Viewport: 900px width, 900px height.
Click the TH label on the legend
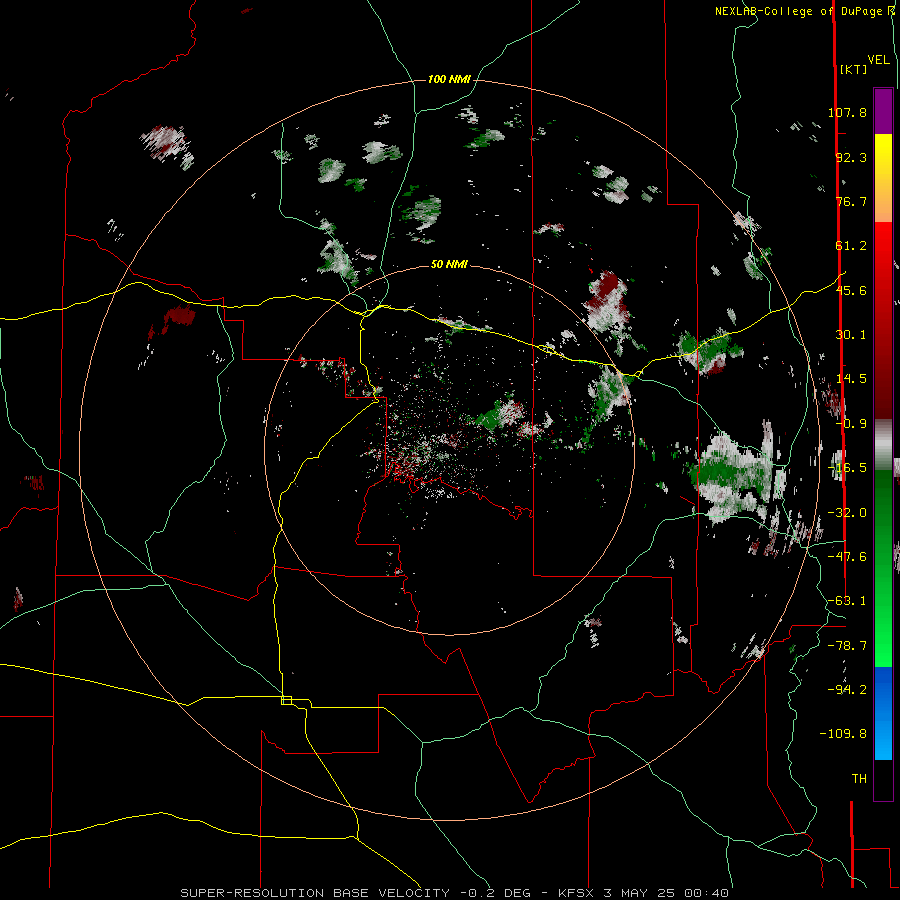pyautogui.click(x=859, y=778)
